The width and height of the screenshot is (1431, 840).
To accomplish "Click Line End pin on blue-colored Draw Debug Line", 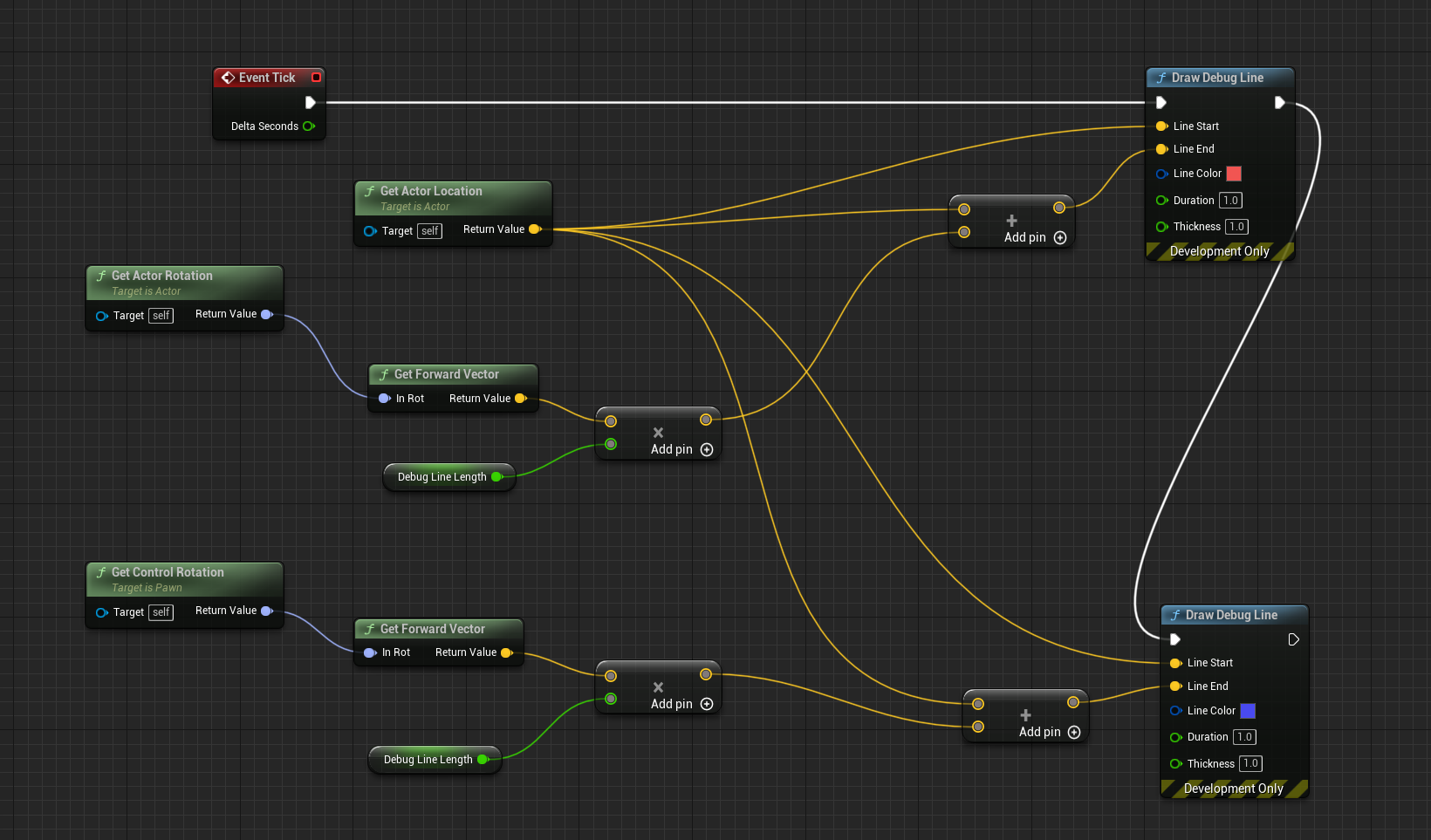I will pyautogui.click(x=1175, y=686).
